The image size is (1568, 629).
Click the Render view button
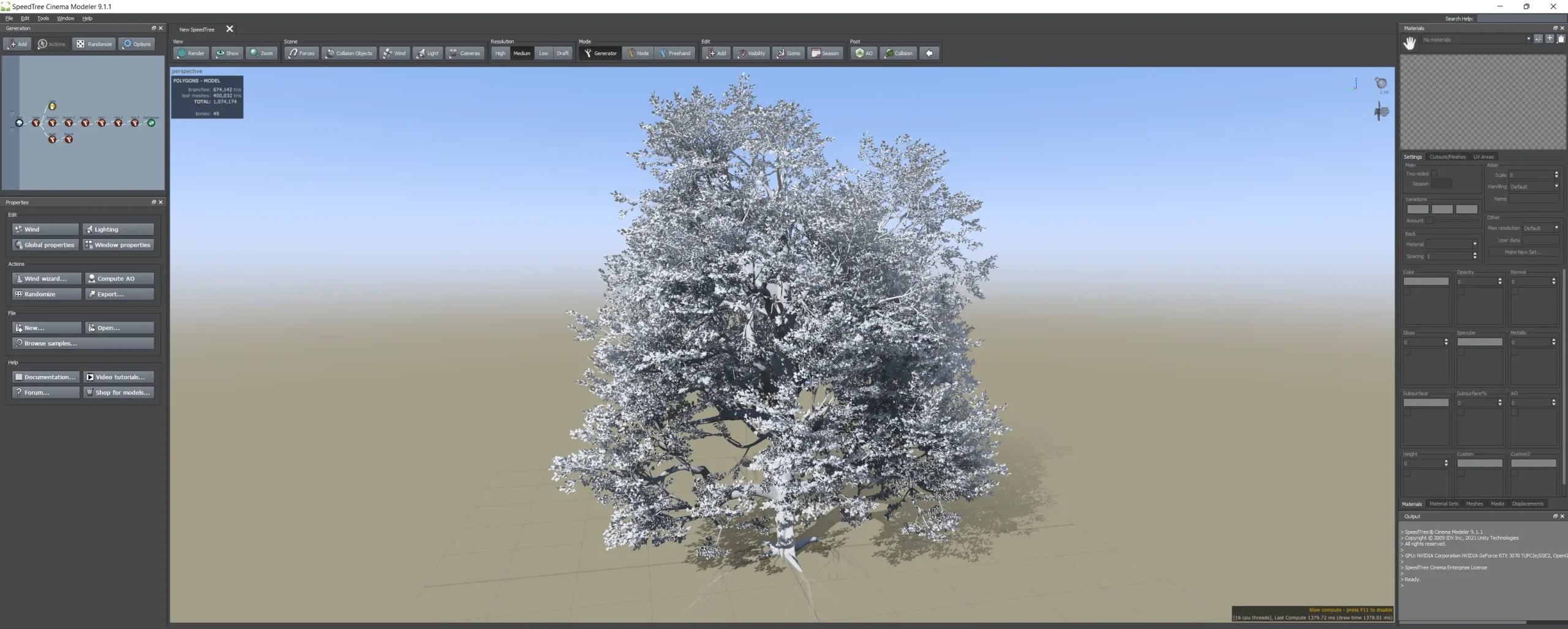pyautogui.click(x=191, y=53)
